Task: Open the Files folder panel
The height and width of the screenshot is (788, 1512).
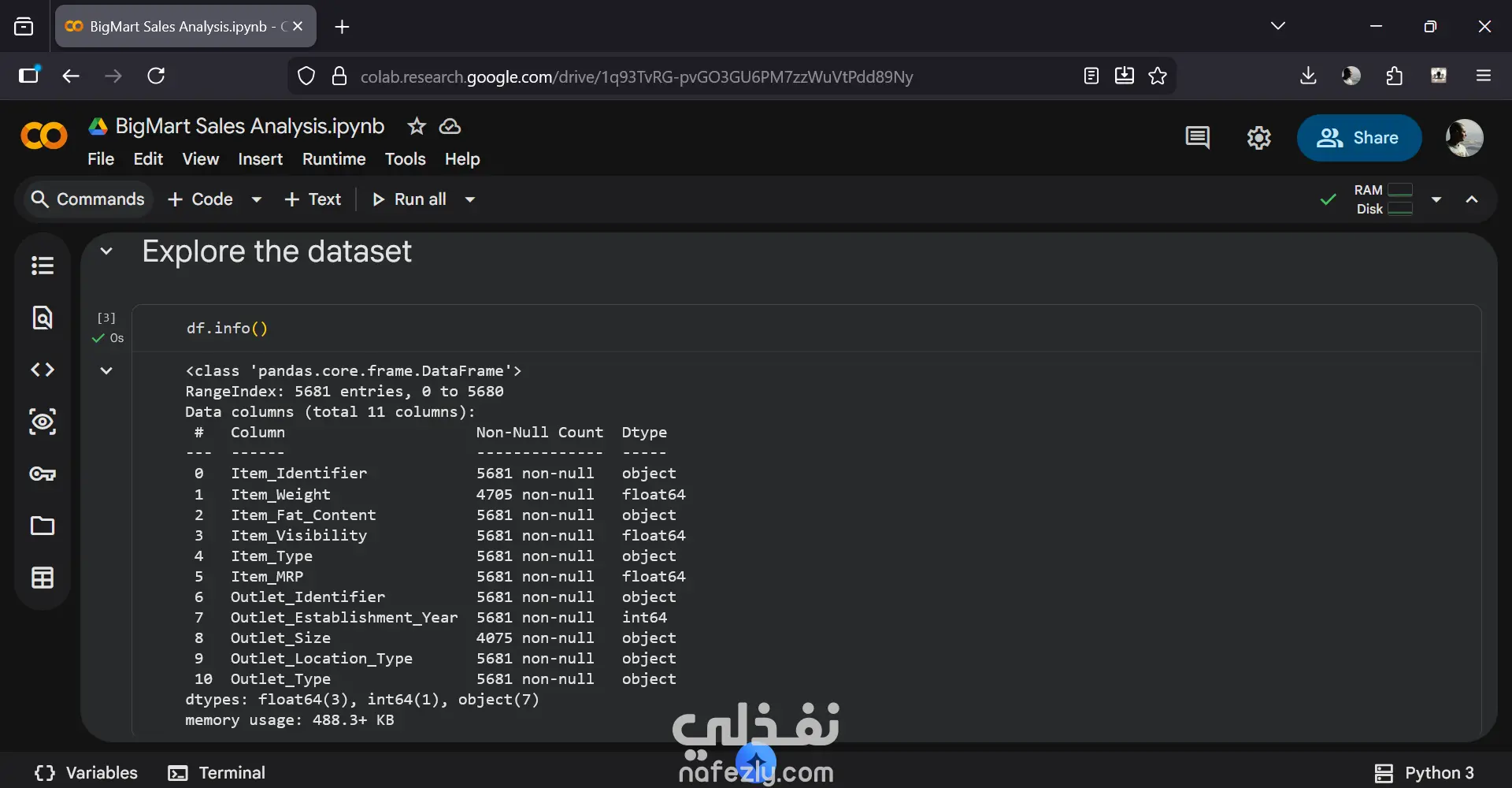Action: (43, 526)
